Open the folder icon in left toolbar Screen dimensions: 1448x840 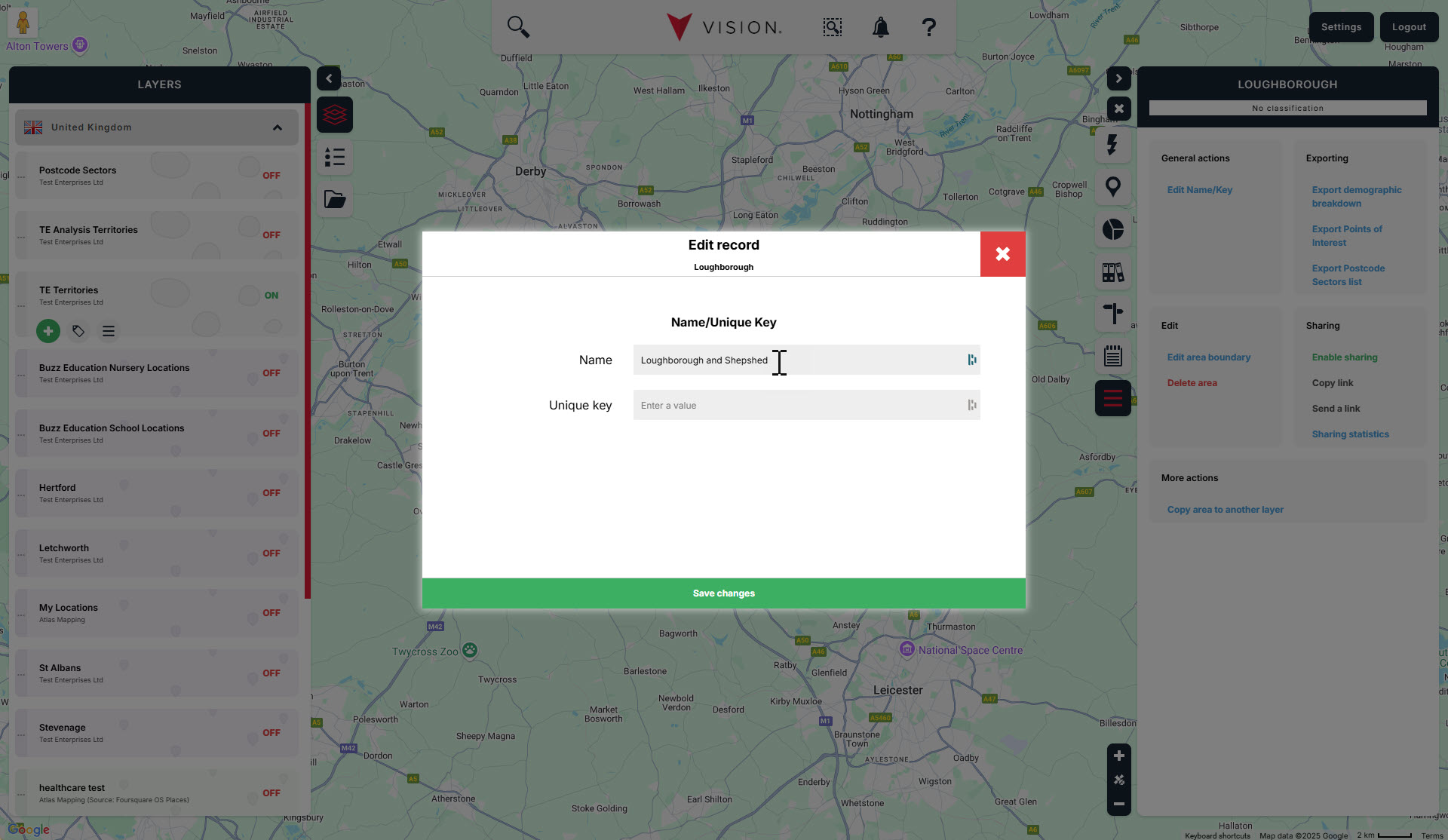pos(335,199)
